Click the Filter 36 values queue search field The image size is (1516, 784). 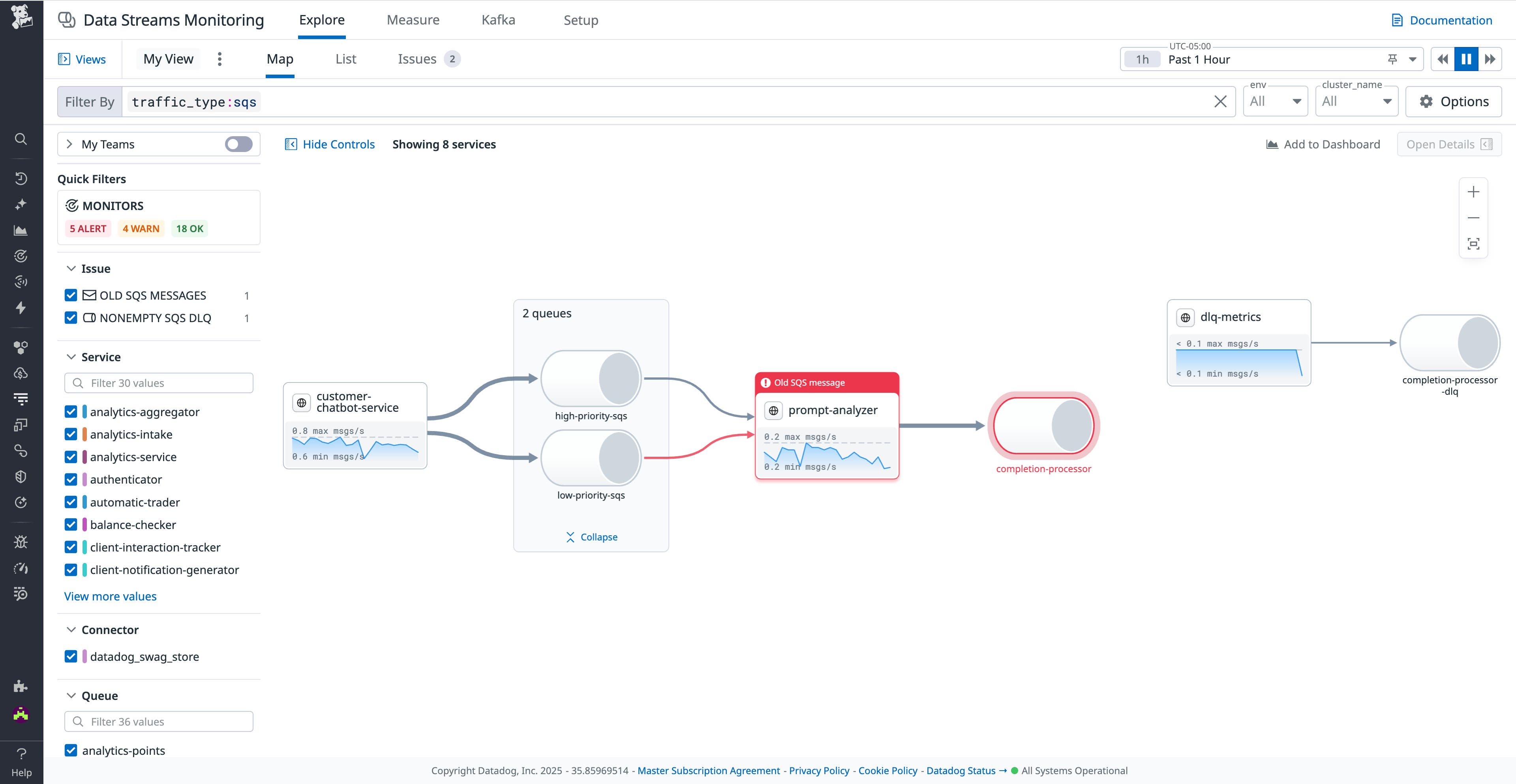pyautogui.click(x=159, y=721)
